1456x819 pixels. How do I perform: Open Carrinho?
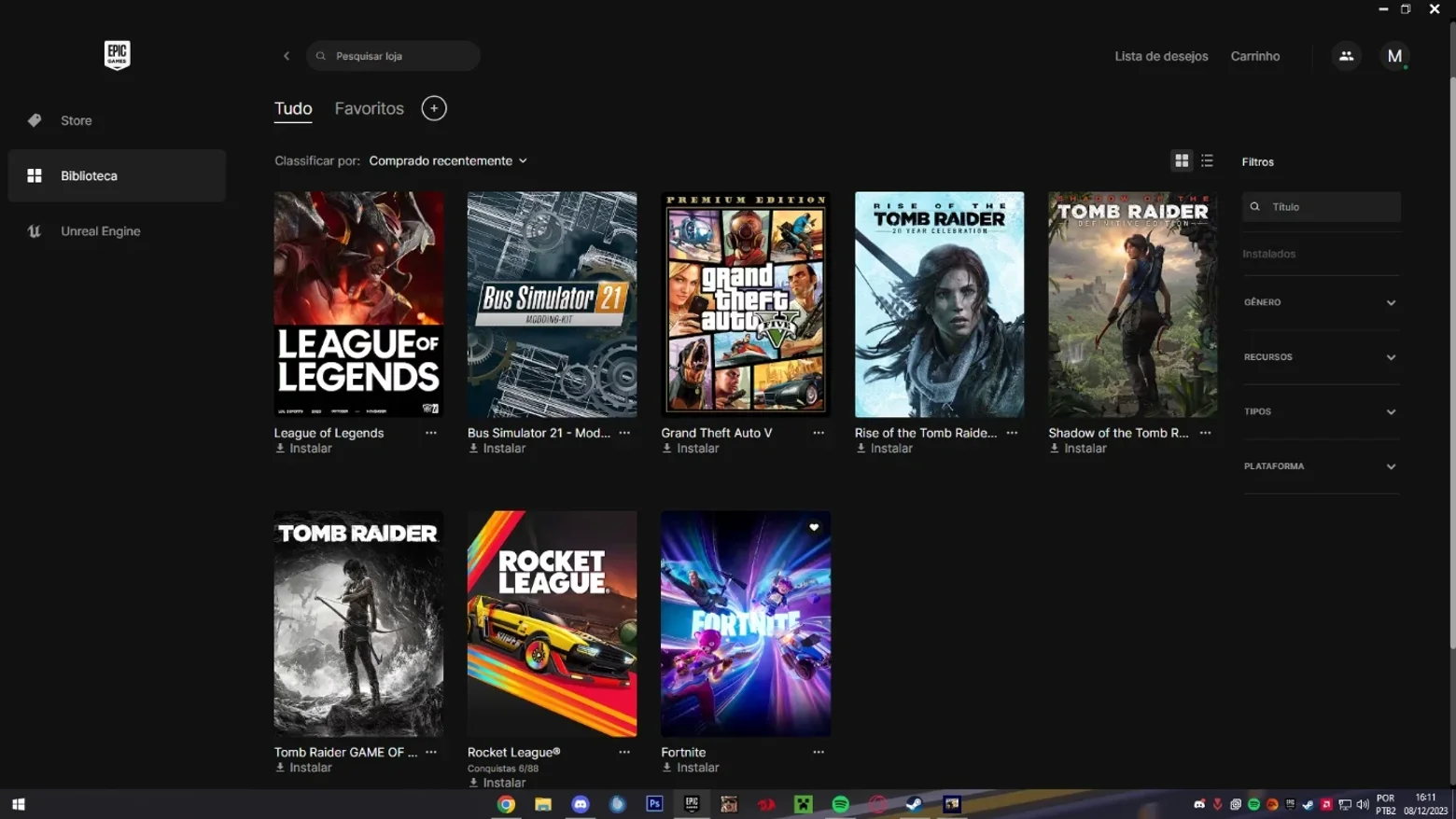coord(1255,56)
